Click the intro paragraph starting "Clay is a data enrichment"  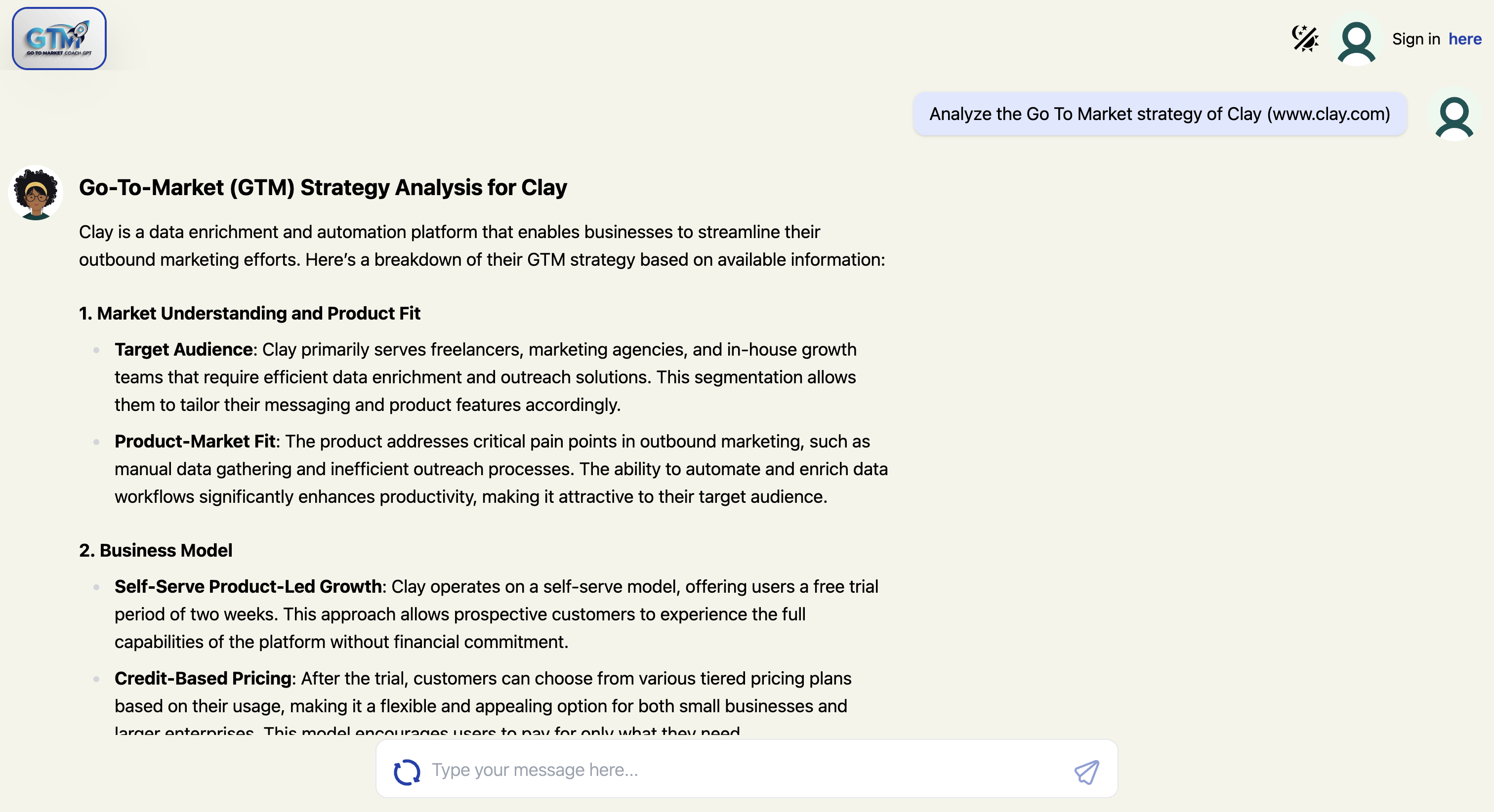(x=481, y=245)
